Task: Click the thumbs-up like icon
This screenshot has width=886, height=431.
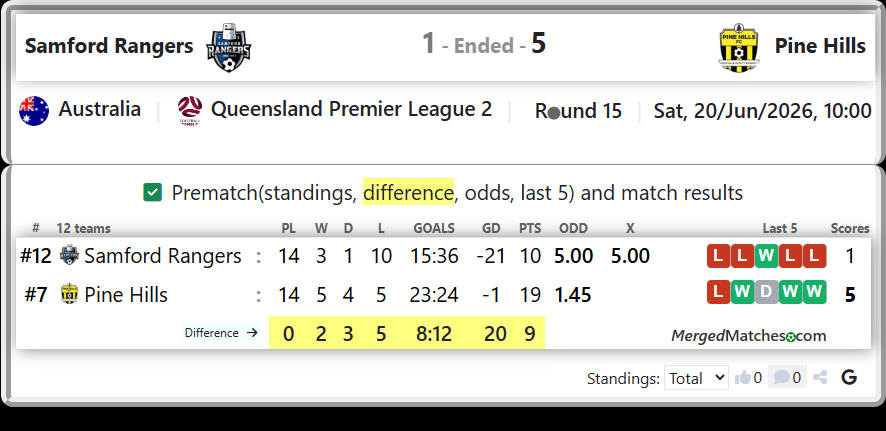Action: click(742, 377)
